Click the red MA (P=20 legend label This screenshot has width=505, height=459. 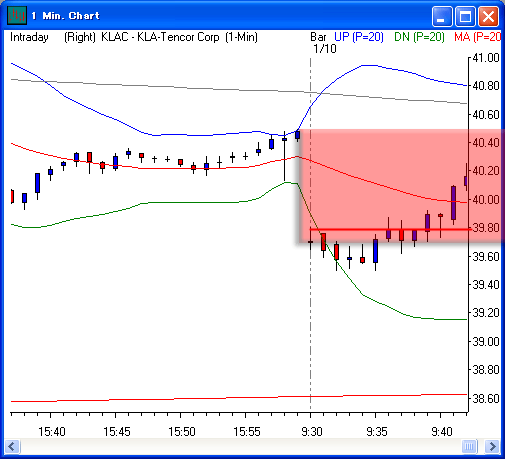(x=477, y=37)
